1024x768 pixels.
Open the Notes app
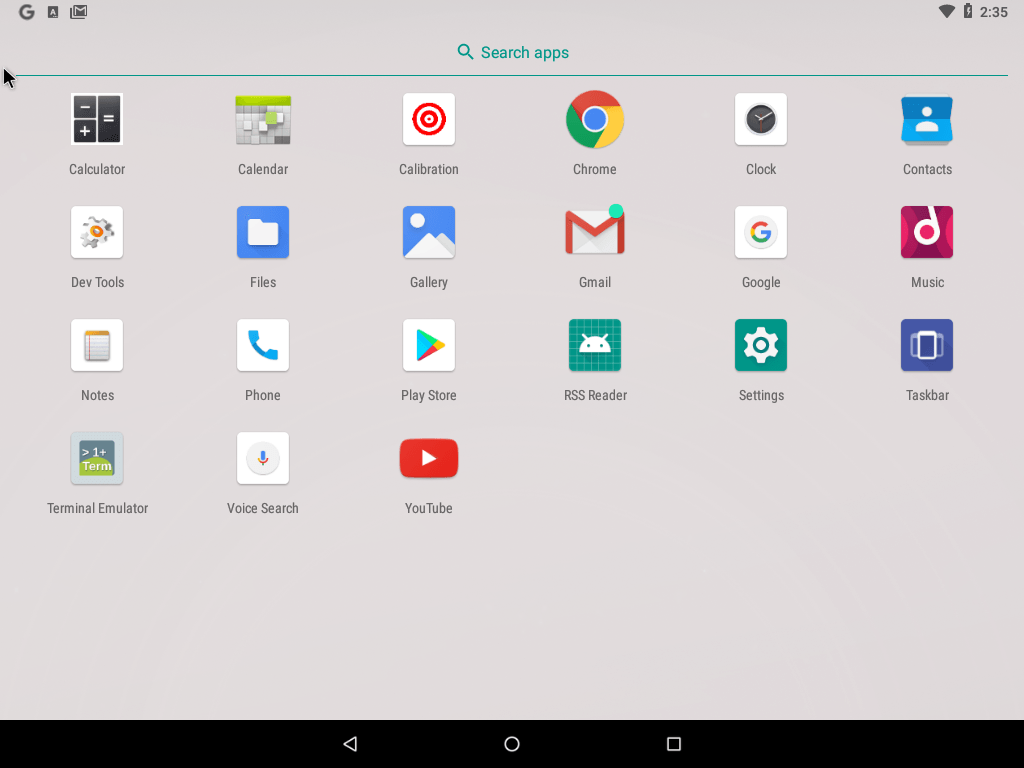(x=97, y=345)
